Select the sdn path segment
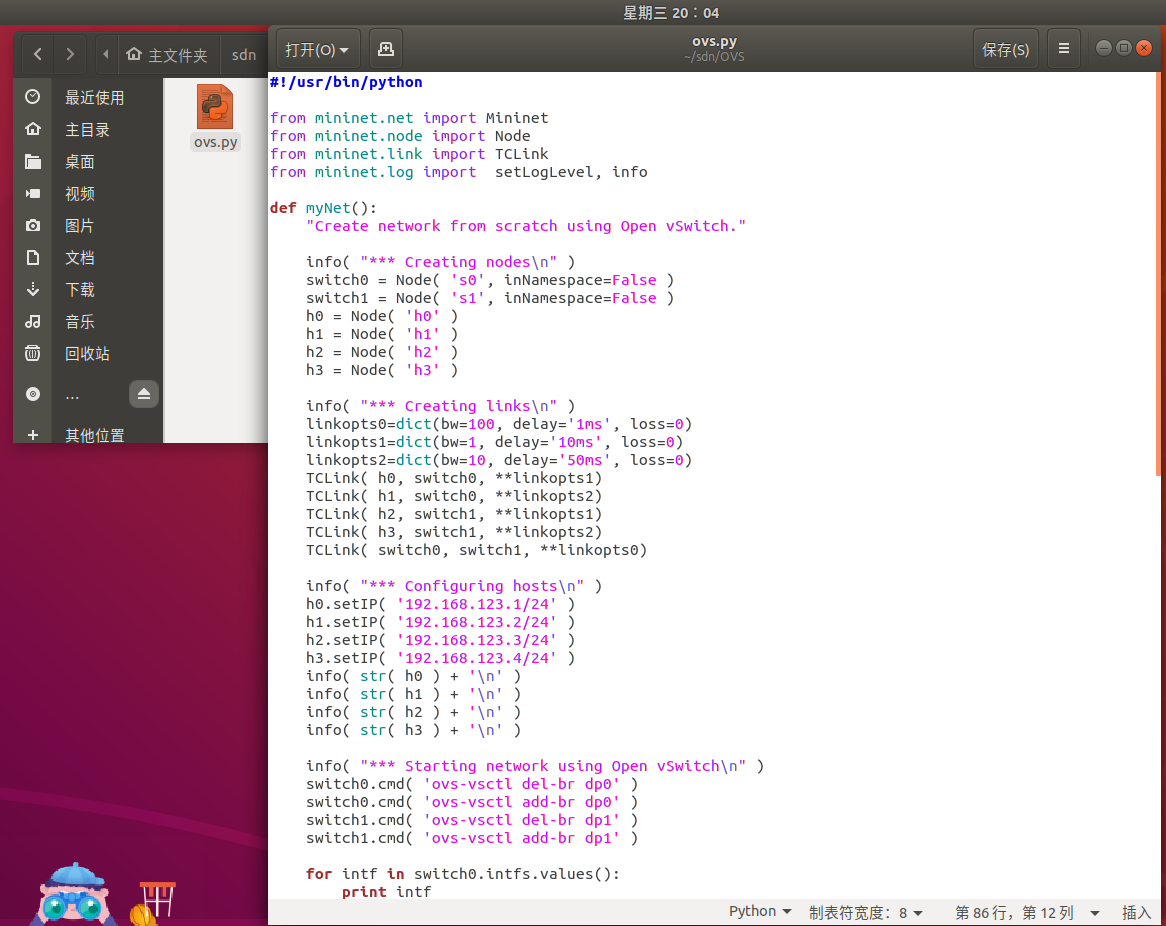This screenshot has width=1166, height=926. [x=243, y=54]
